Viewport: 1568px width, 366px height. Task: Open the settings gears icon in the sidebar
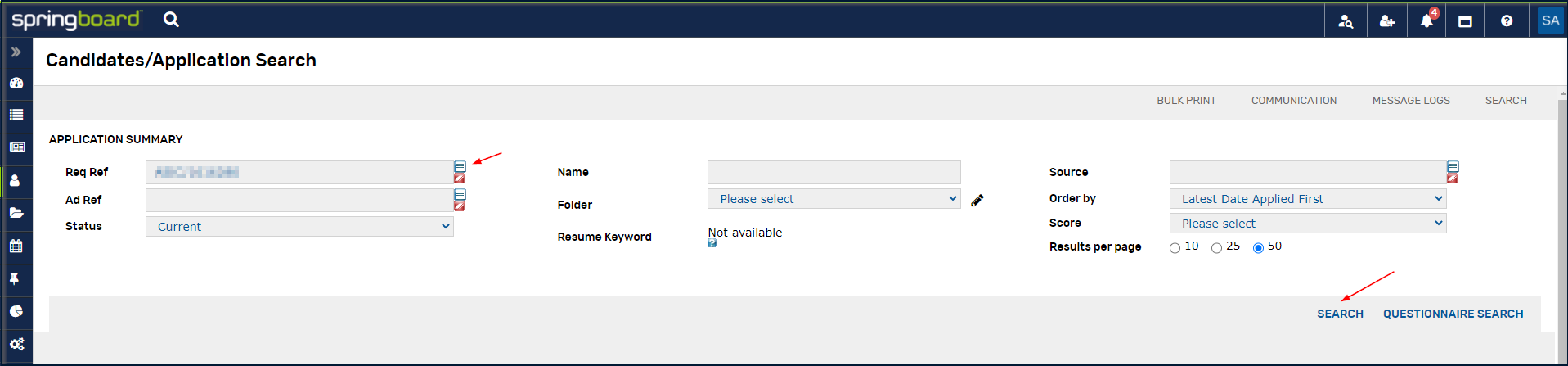tap(16, 344)
